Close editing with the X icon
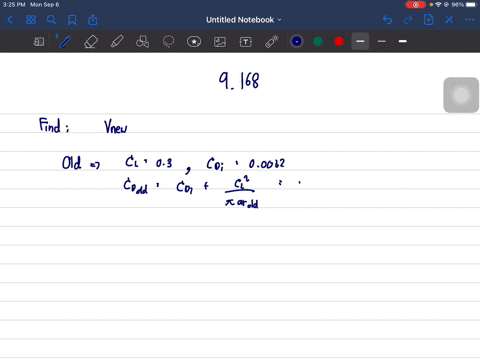480x360 pixels. (449, 20)
